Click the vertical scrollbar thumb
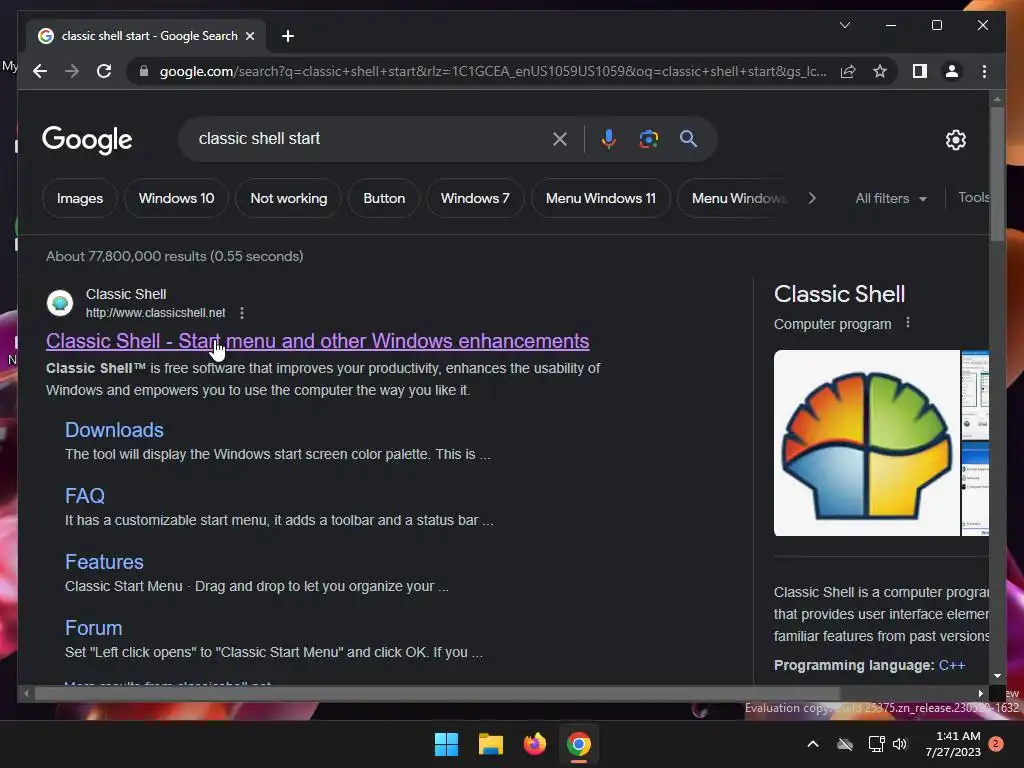Image resolution: width=1024 pixels, height=768 pixels. (997, 174)
